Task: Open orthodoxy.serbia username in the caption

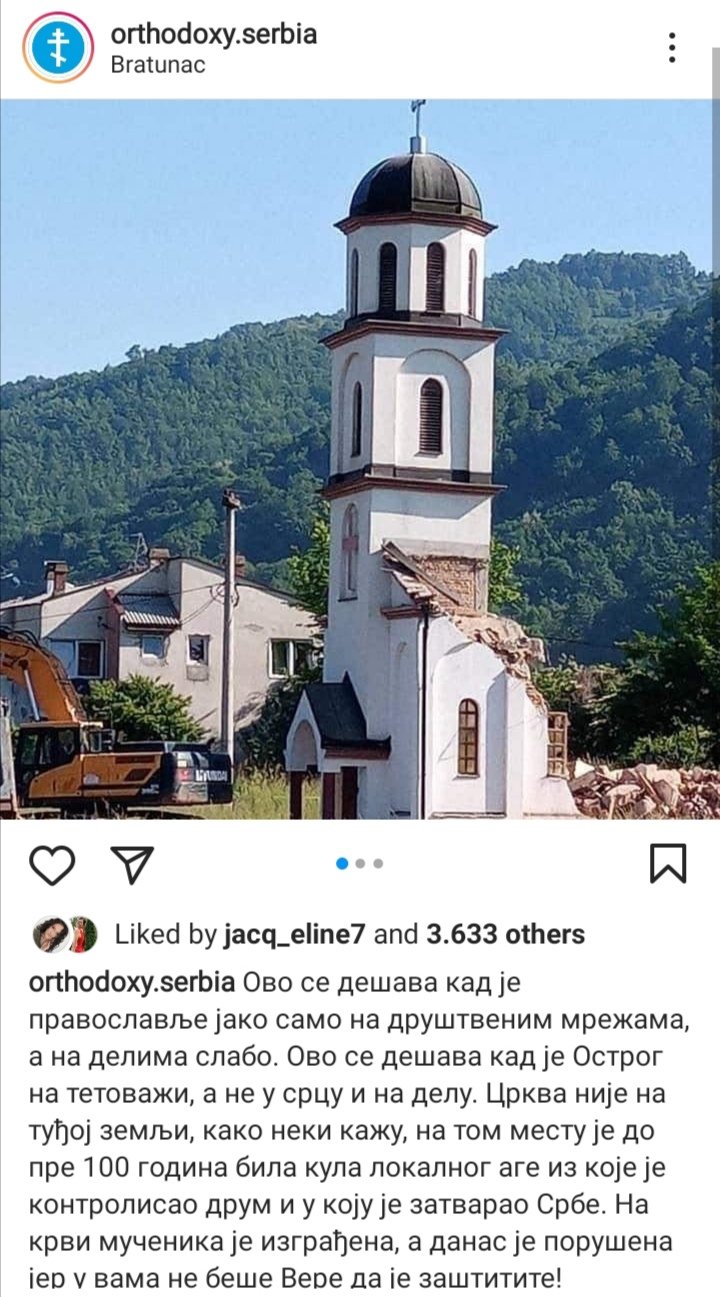Action: (133, 983)
